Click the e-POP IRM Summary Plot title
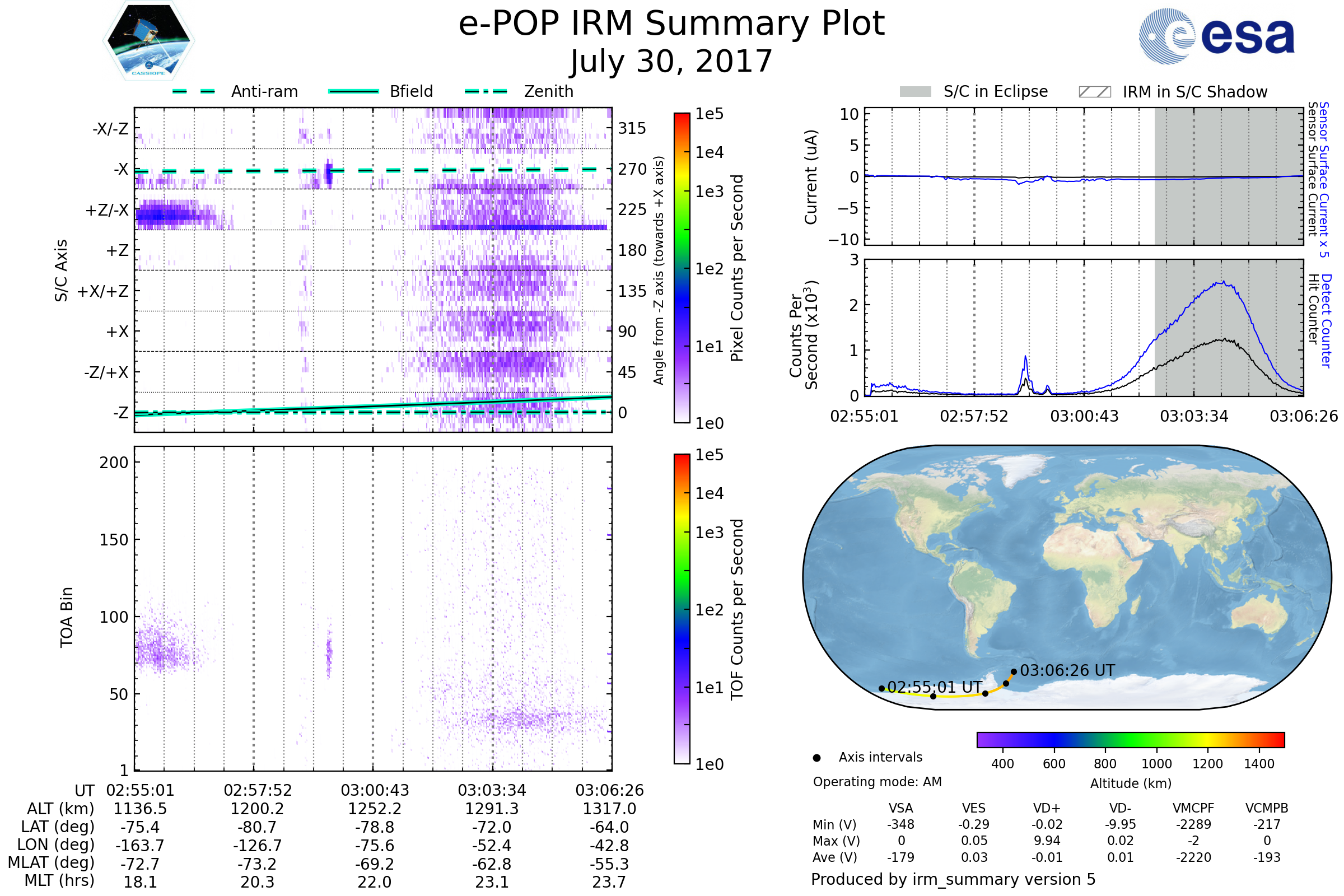This screenshot has height=896, width=1344. pos(671,24)
